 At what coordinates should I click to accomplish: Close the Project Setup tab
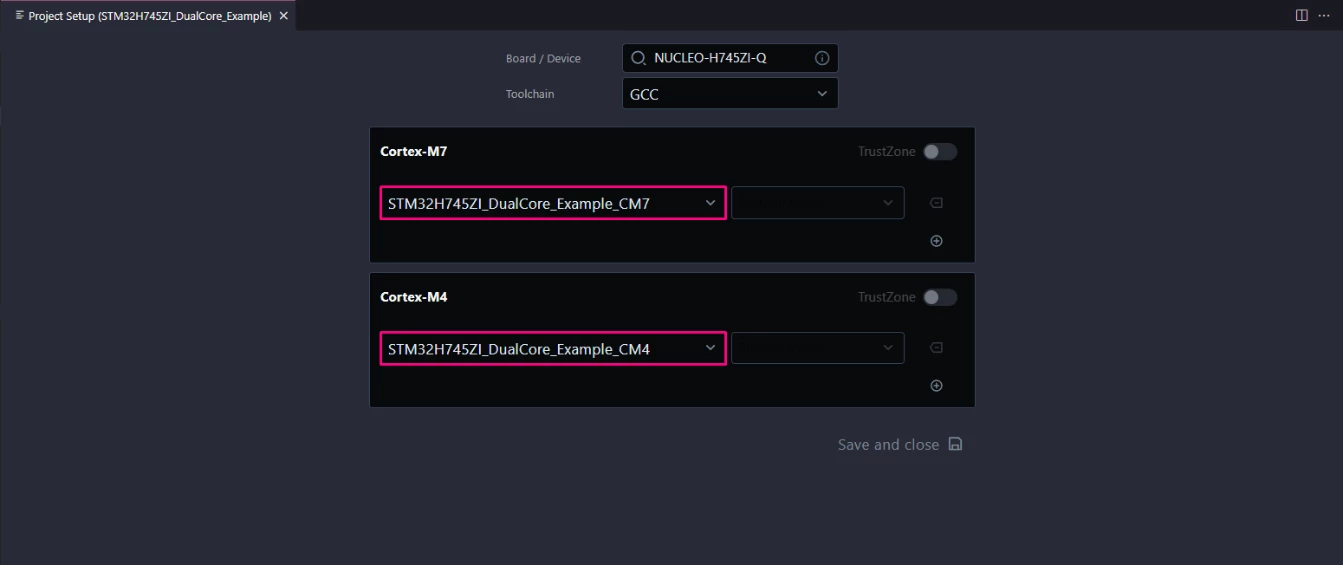284,16
